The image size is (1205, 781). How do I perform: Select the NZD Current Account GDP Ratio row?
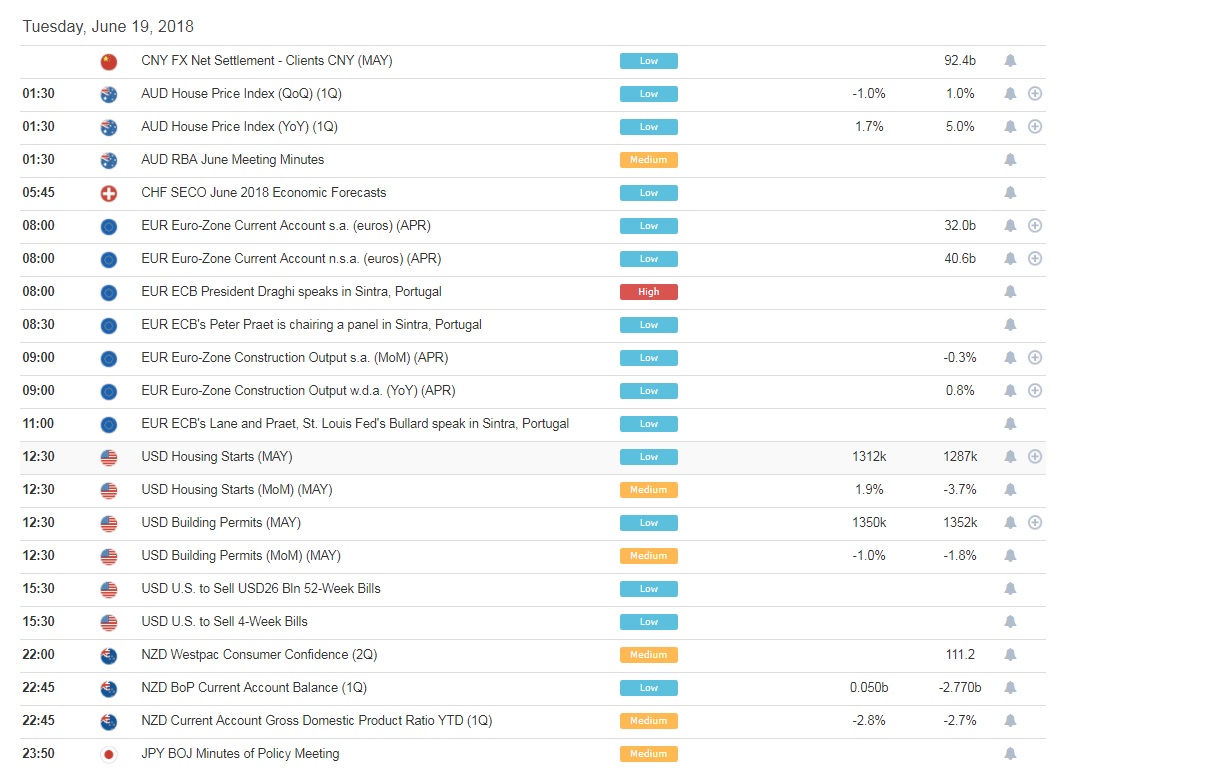point(316,721)
